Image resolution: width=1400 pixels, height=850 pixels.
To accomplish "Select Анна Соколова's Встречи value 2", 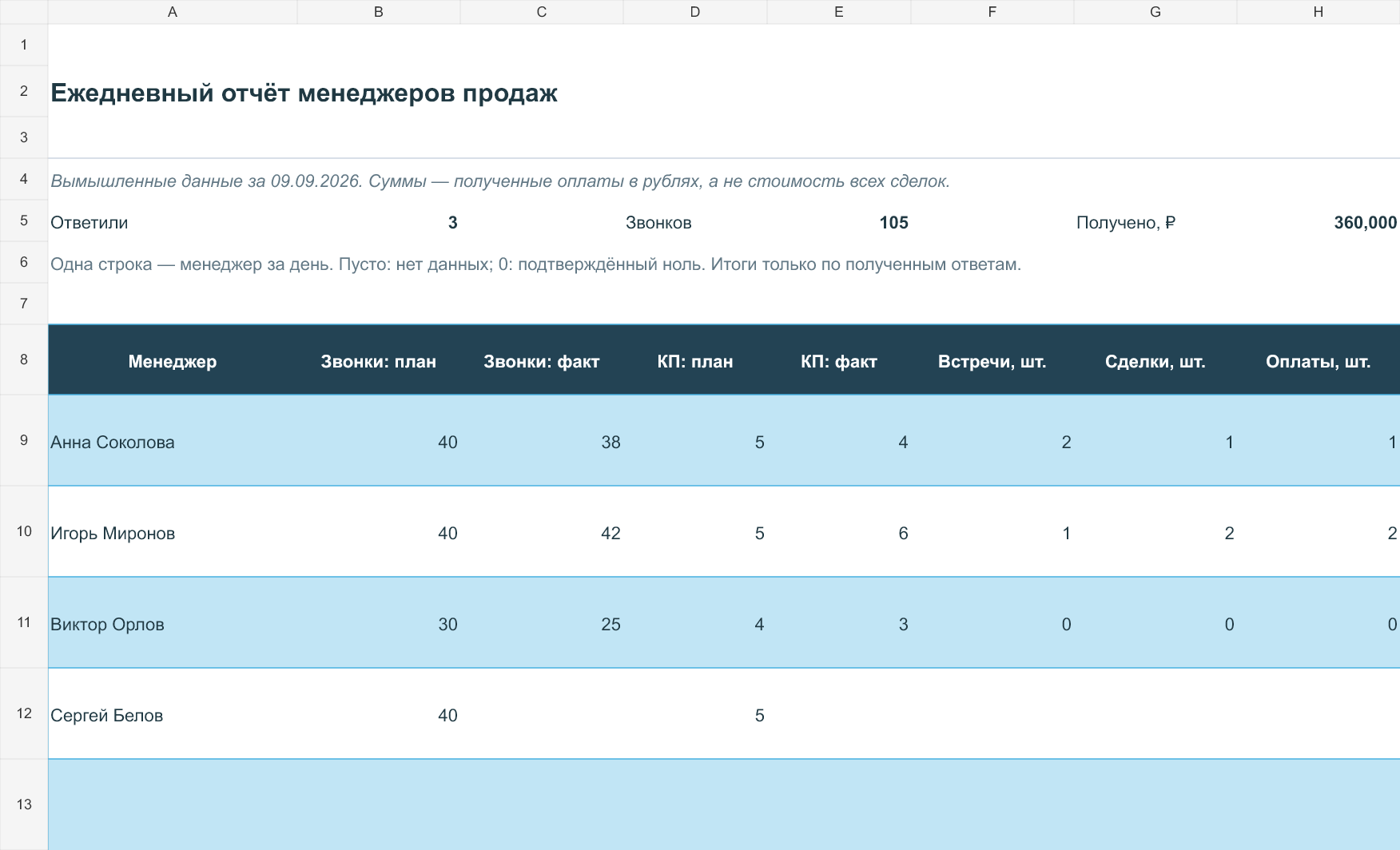I will coord(992,441).
